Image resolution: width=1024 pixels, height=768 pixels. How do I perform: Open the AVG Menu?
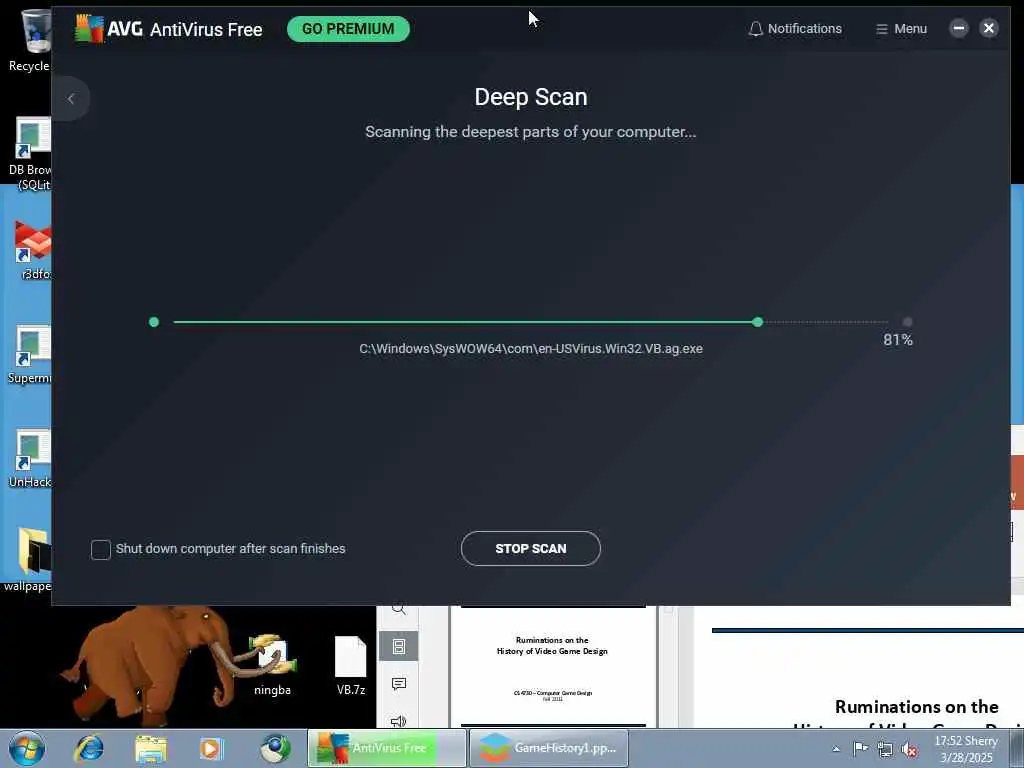[901, 29]
